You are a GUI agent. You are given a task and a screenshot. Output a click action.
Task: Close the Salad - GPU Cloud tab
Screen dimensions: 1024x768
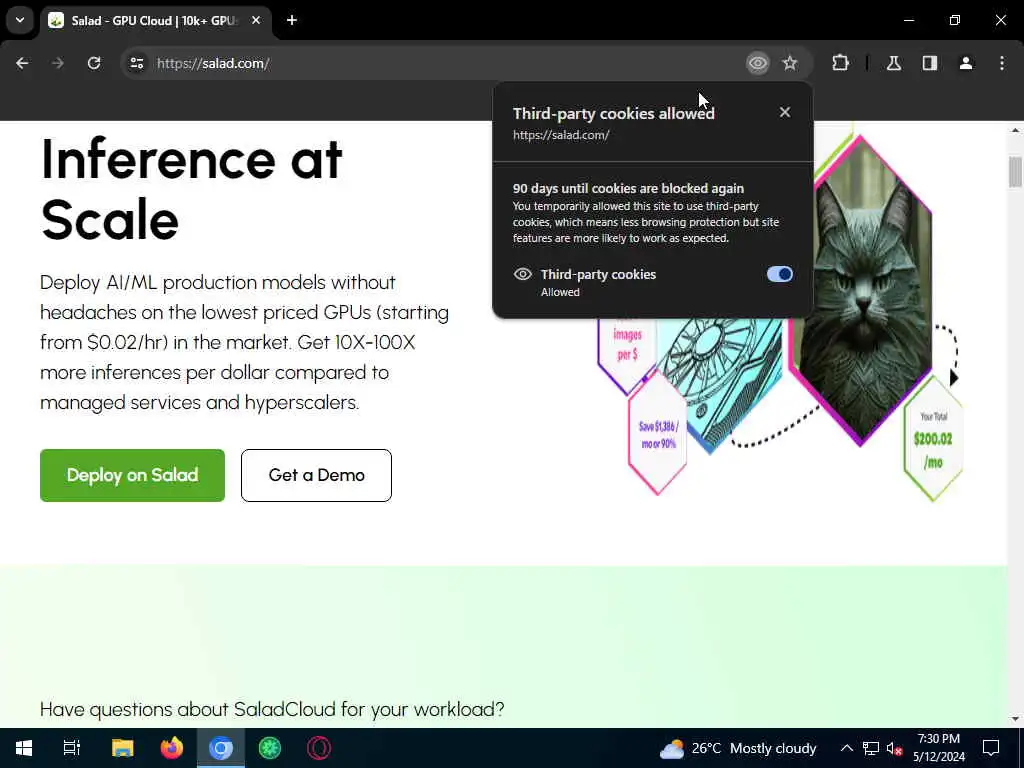pos(256,21)
